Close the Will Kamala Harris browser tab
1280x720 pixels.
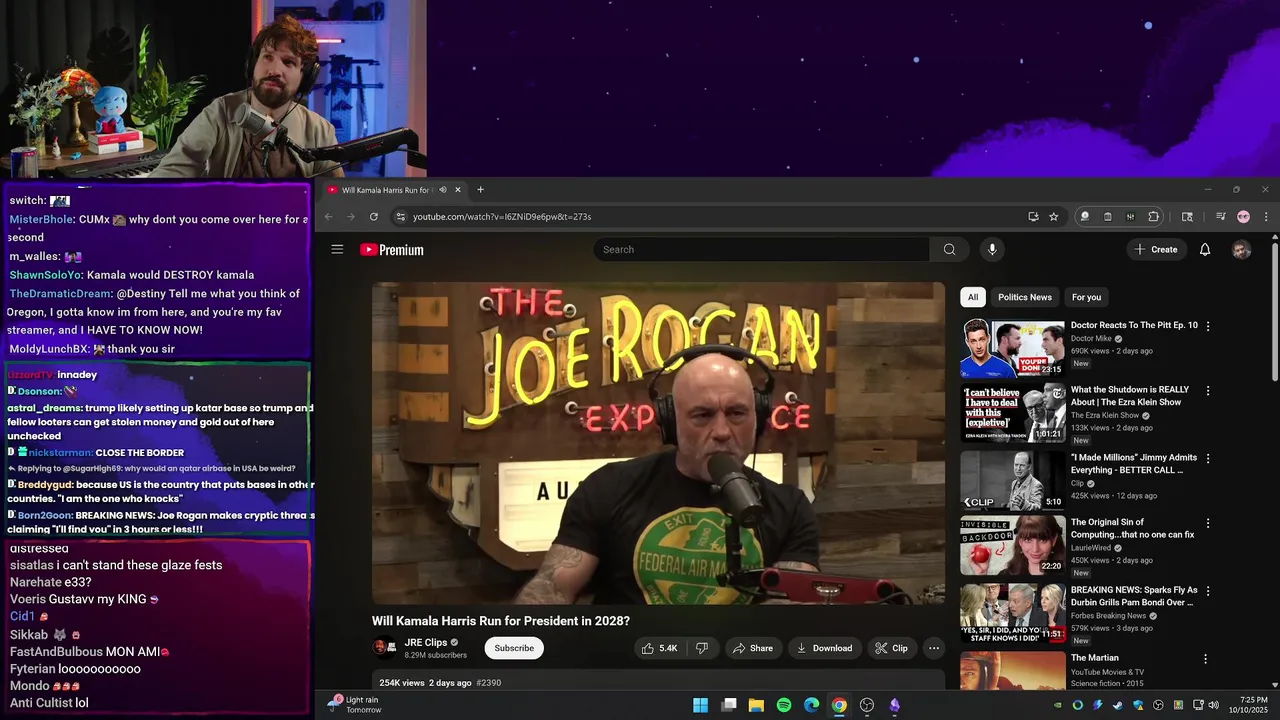tap(458, 190)
